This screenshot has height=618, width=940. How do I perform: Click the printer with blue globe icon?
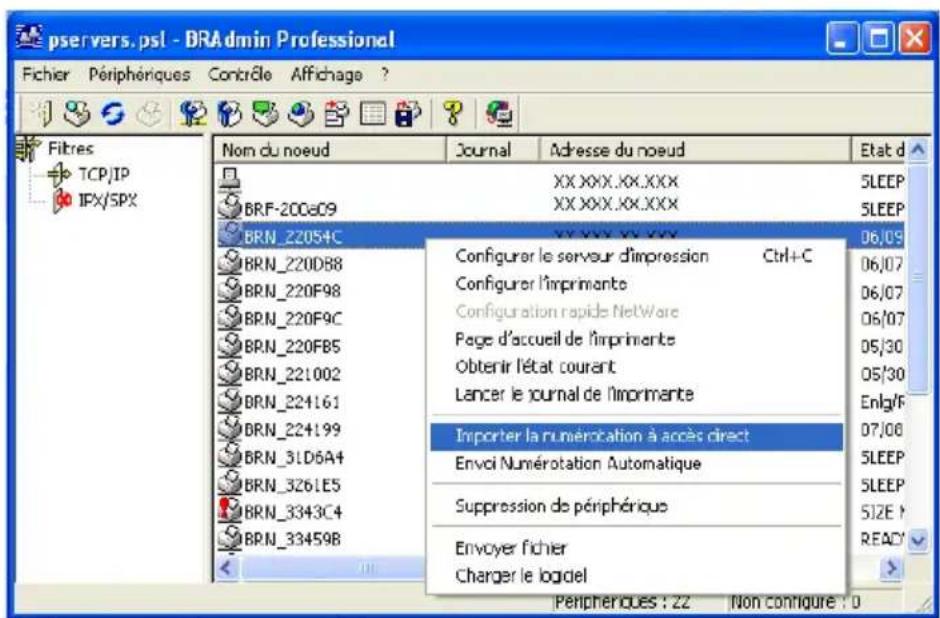click(x=299, y=113)
